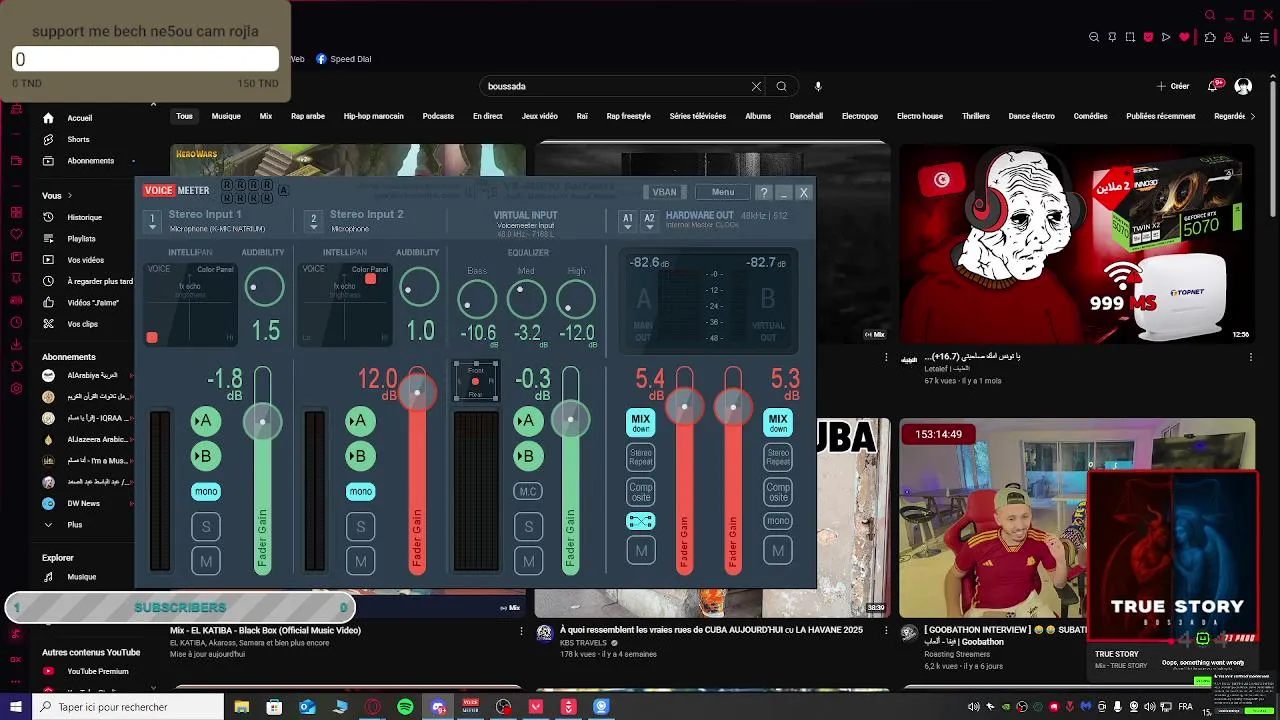Show more filter chips with right arrow
The image size is (1280, 720).
(1252, 116)
